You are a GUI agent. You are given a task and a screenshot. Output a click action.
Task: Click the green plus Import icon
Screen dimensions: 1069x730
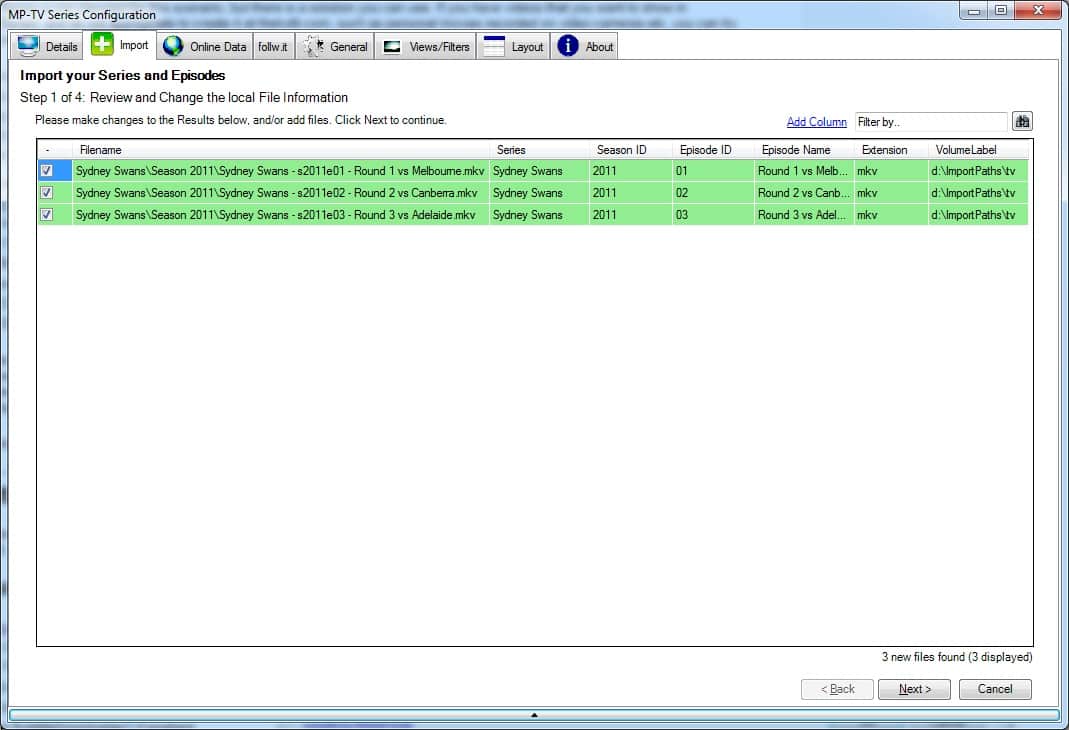[102, 44]
